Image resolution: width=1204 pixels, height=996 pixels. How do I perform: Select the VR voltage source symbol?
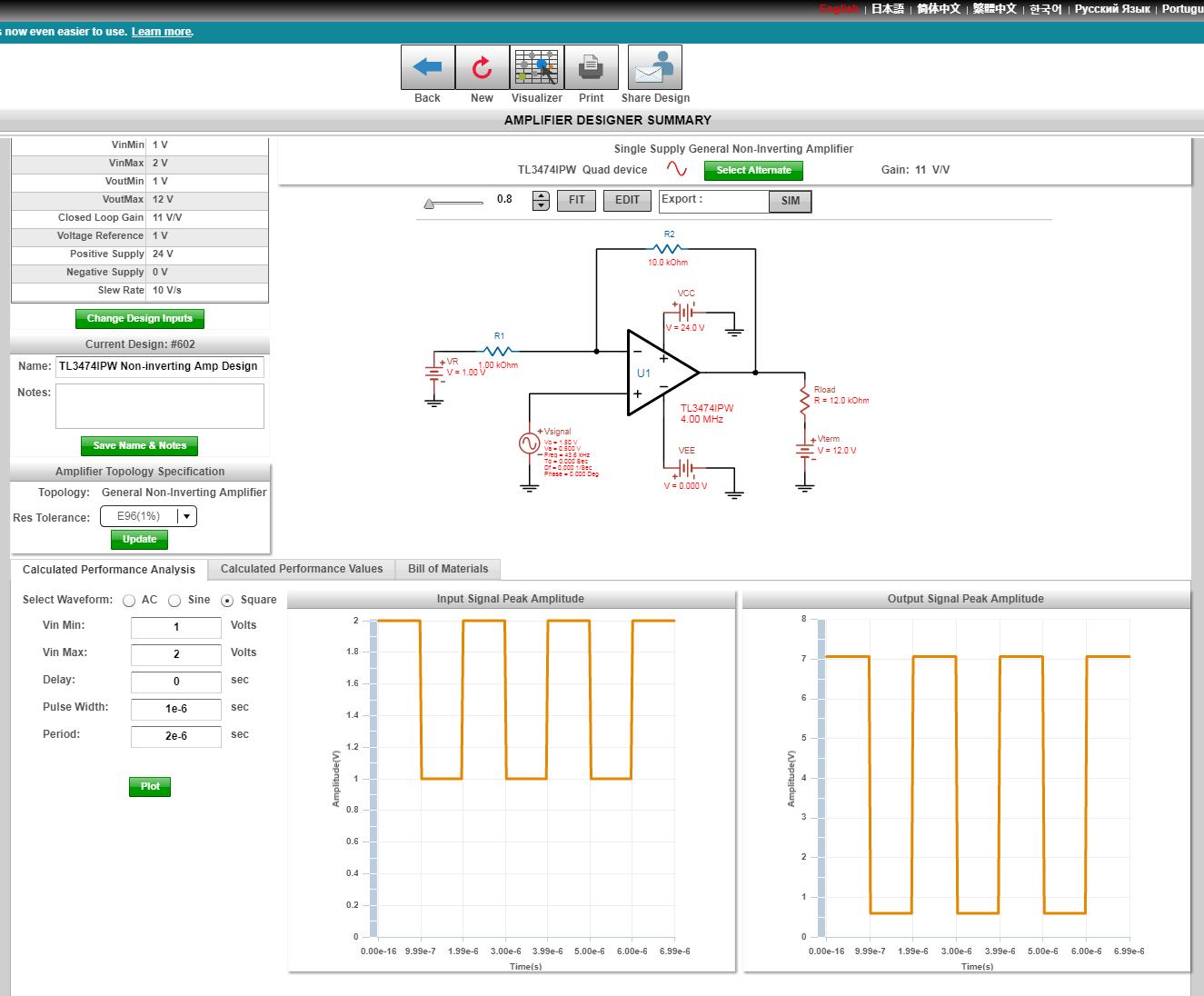click(x=434, y=371)
